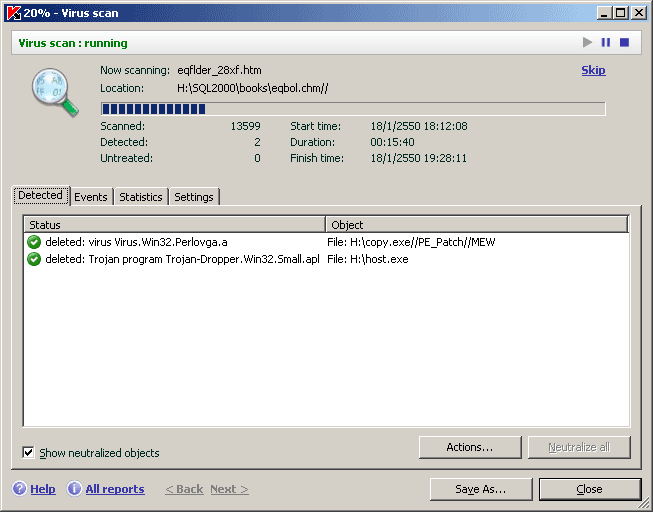Sort by the Status column header

pos(174,225)
